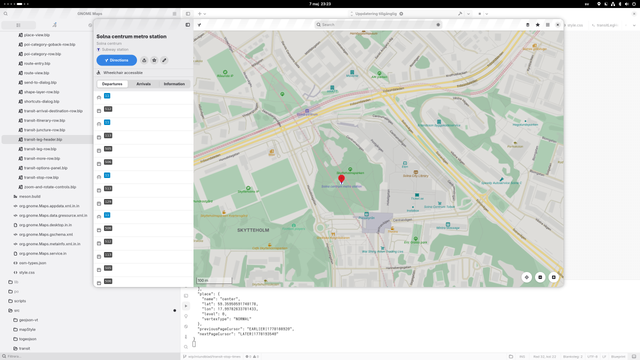Image resolution: width=640 pixels, height=360 pixels.
Task: Open favorites star menu in map header
Action: [538, 25]
